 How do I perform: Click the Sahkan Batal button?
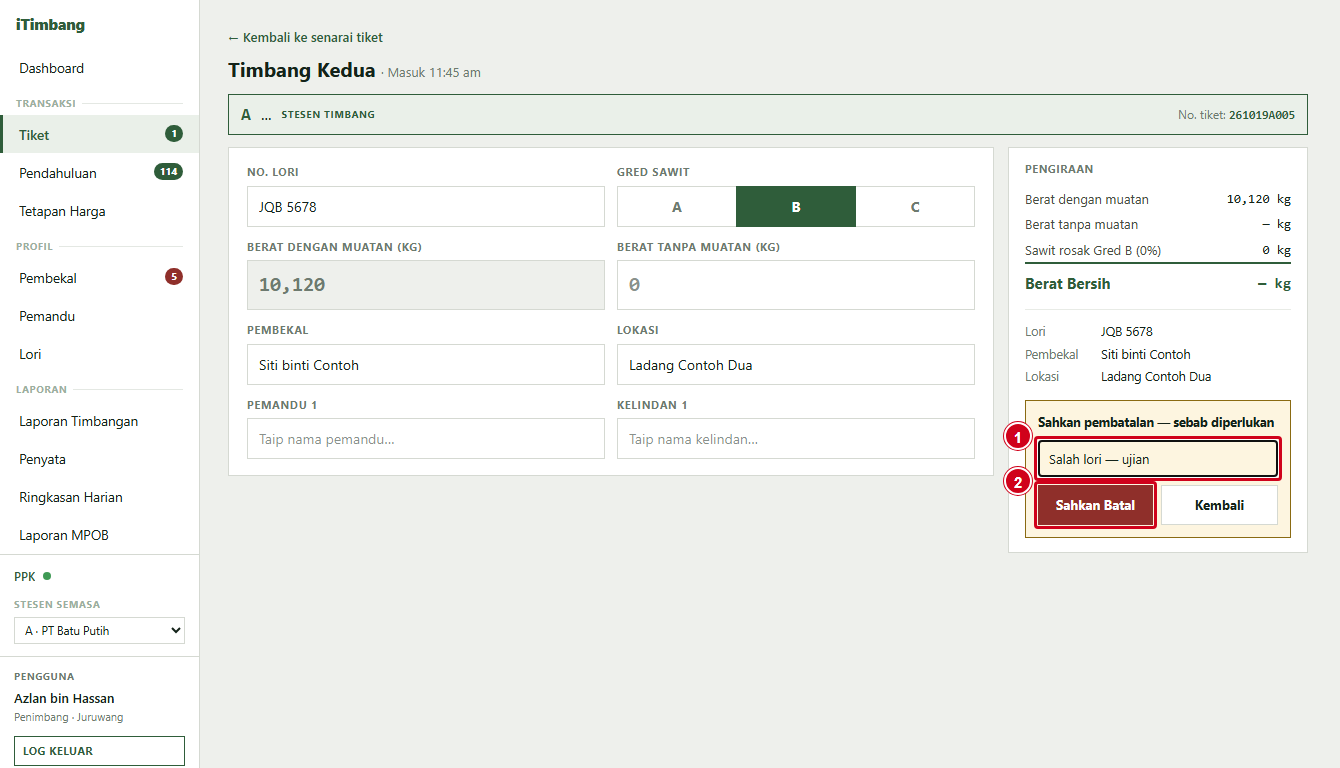1095,506
